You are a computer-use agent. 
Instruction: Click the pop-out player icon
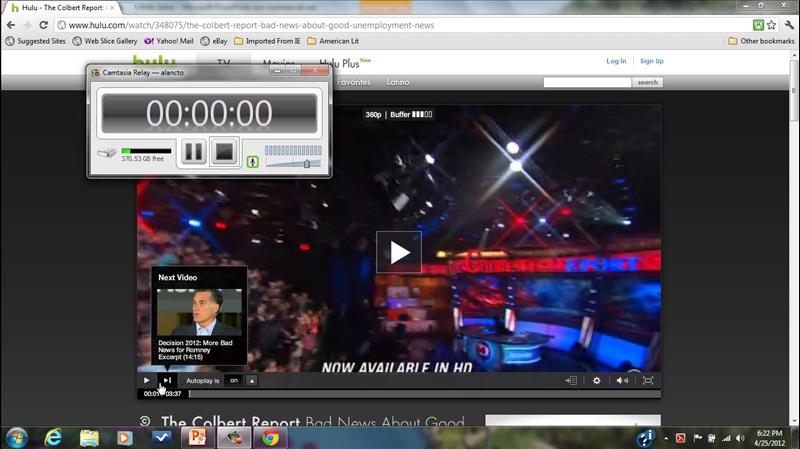[571, 381]
